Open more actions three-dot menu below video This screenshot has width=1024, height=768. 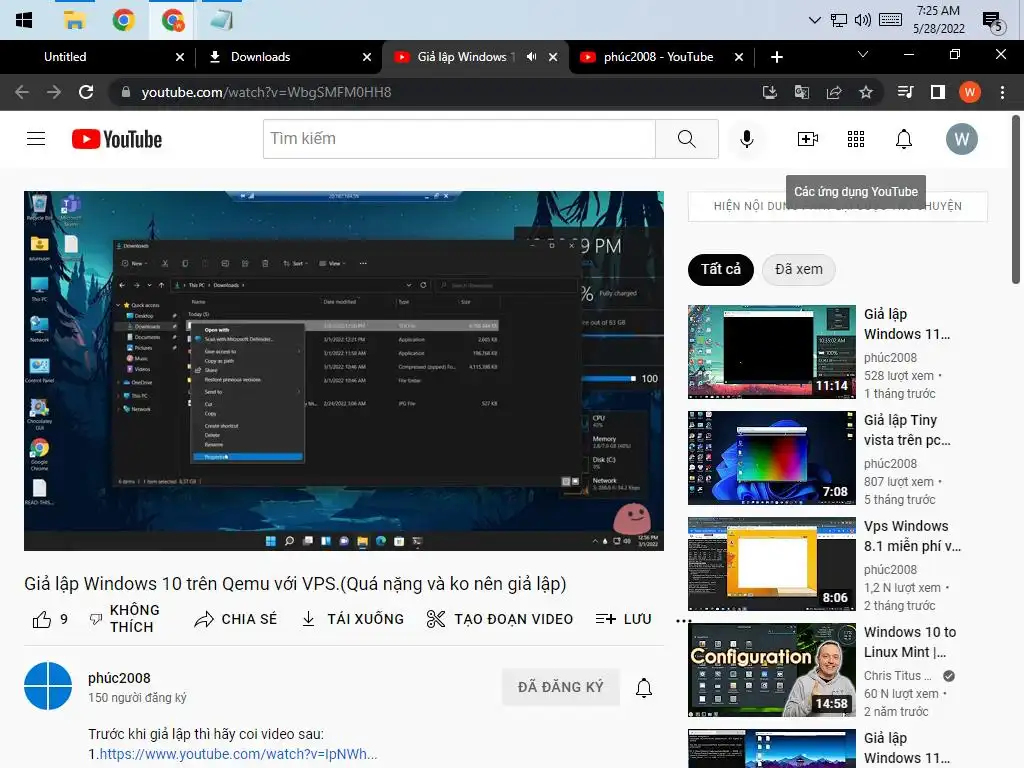pos(683,620)
